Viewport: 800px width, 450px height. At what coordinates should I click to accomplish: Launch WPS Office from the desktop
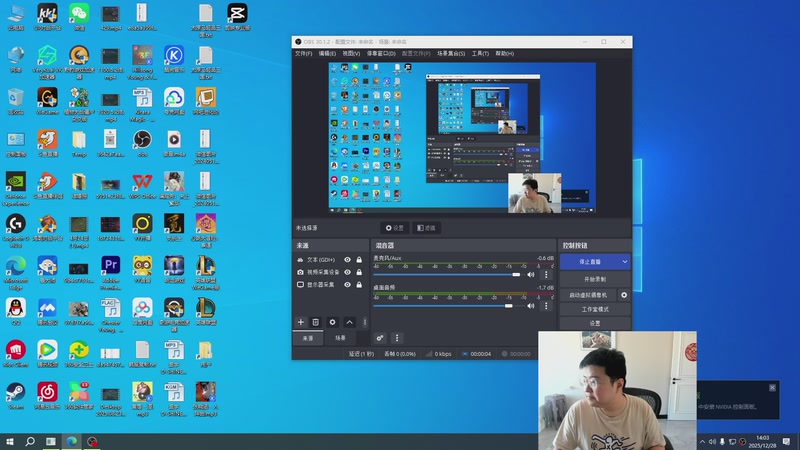pos(142,186)
